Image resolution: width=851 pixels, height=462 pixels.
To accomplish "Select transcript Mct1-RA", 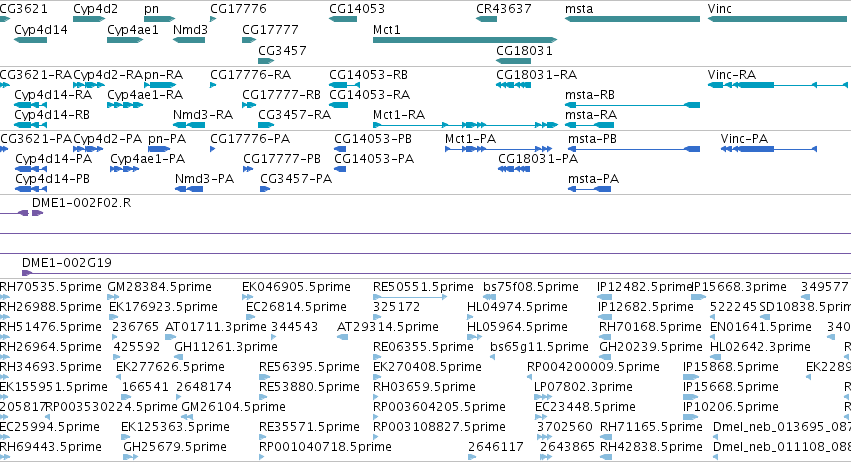I will pyautogui.click(x=465, y=125).
